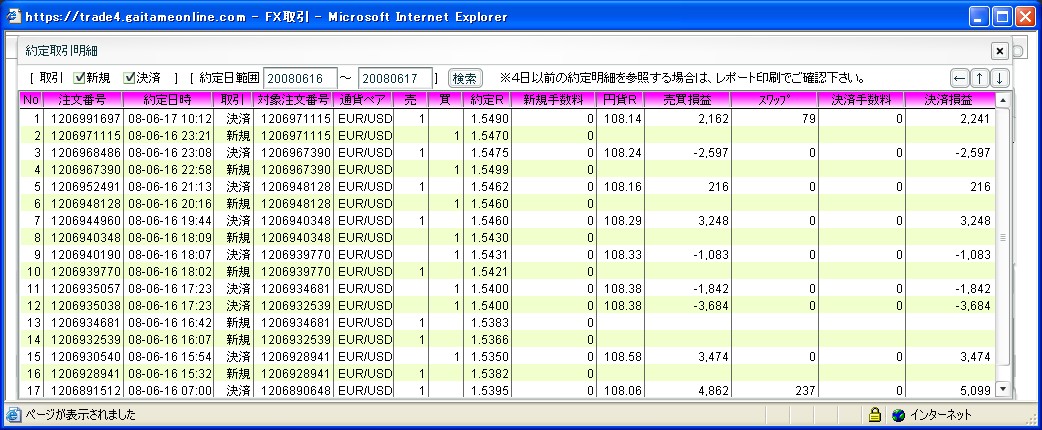The width and height of the screenshot is (1042, 430).
Task: Click the status text ページが表示されました
Action: [80, 415]
